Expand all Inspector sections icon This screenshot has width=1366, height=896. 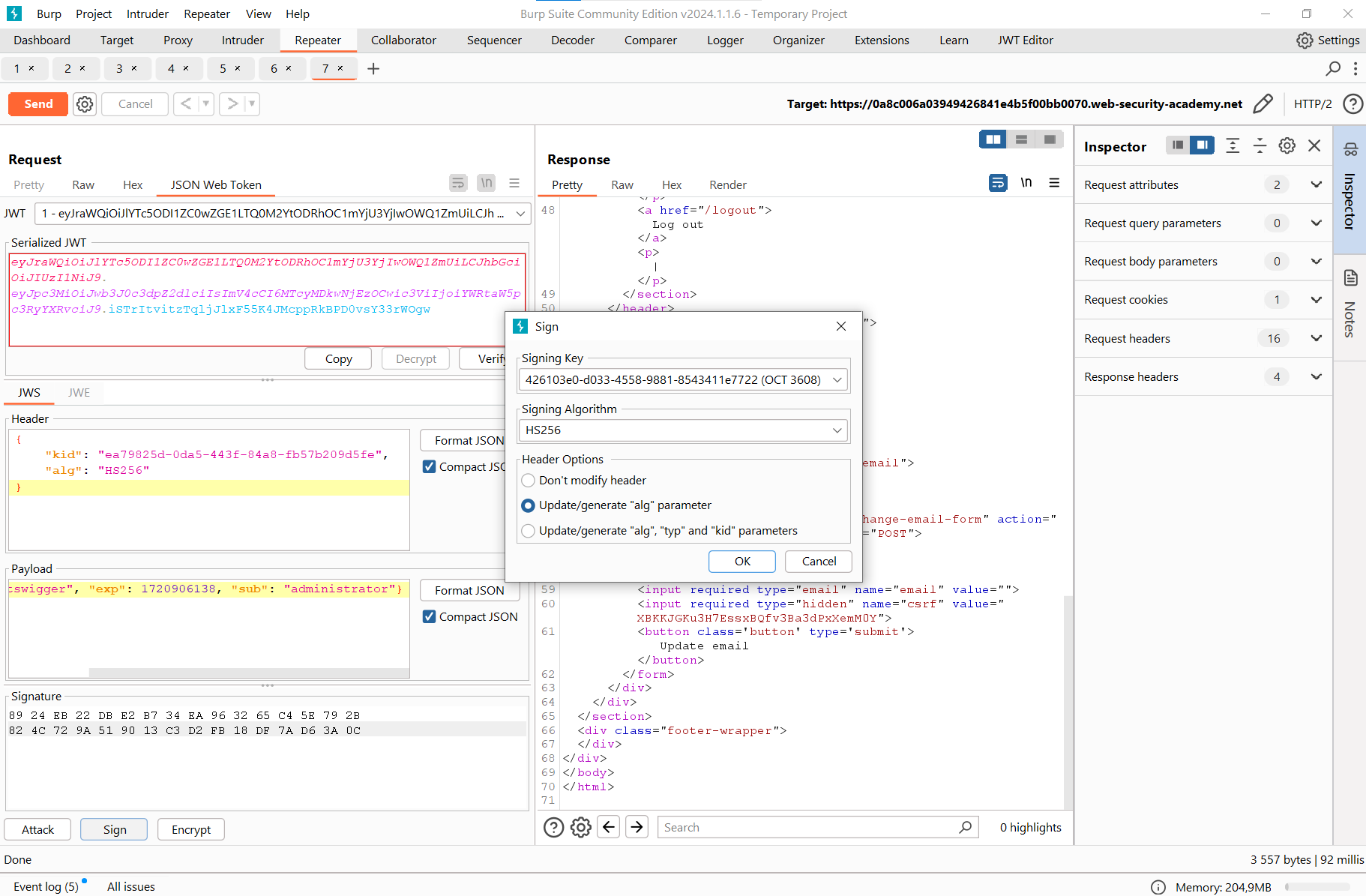[1233, 146]
